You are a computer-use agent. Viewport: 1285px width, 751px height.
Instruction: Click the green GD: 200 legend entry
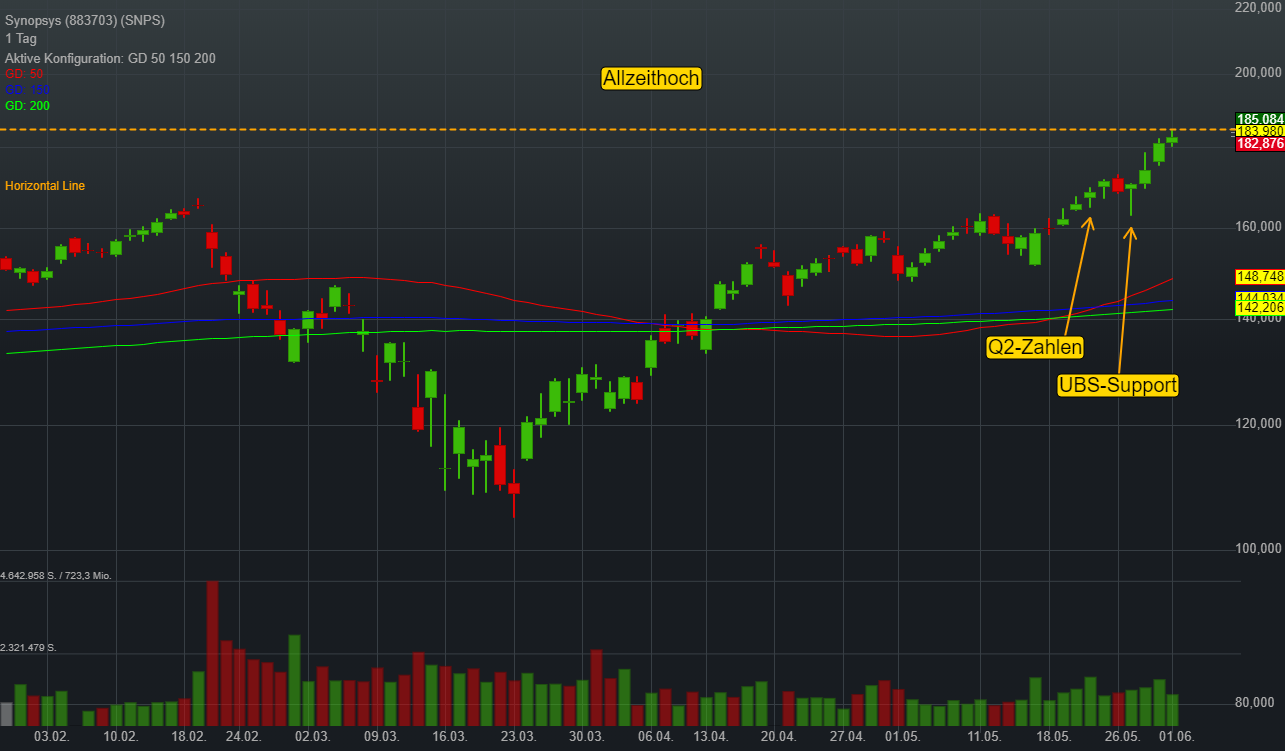tap(27, 105)
